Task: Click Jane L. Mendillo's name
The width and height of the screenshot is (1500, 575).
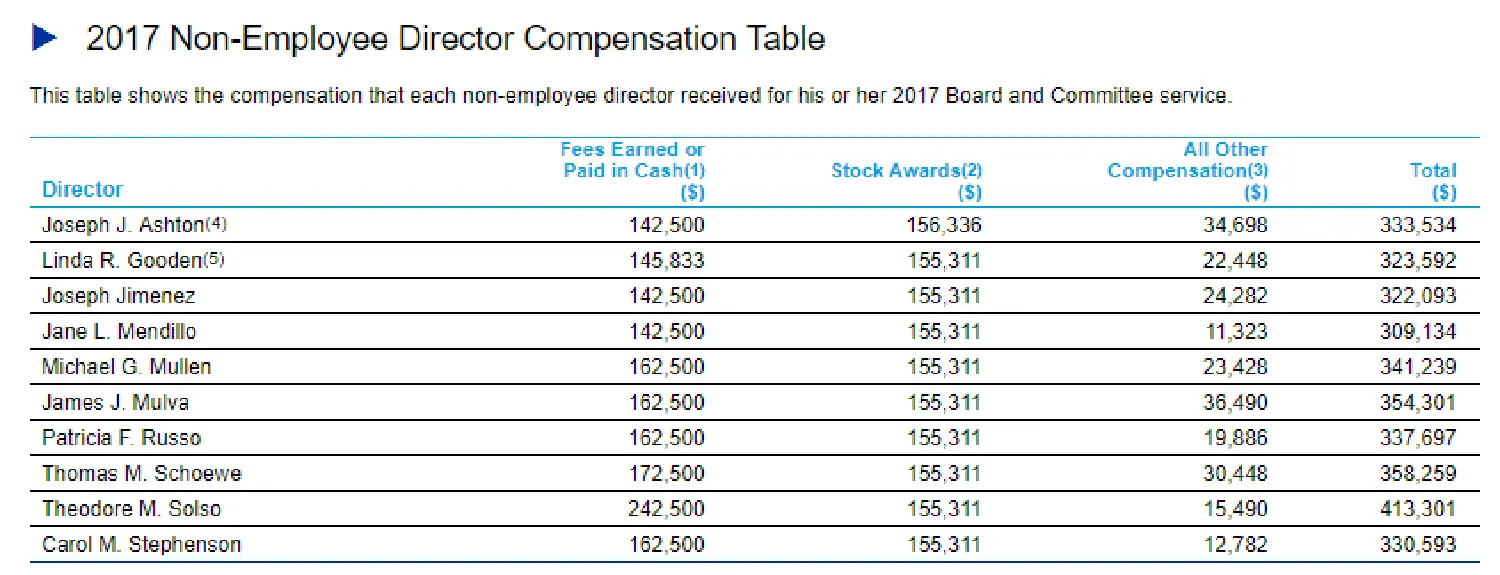Action: click(118, 331)
